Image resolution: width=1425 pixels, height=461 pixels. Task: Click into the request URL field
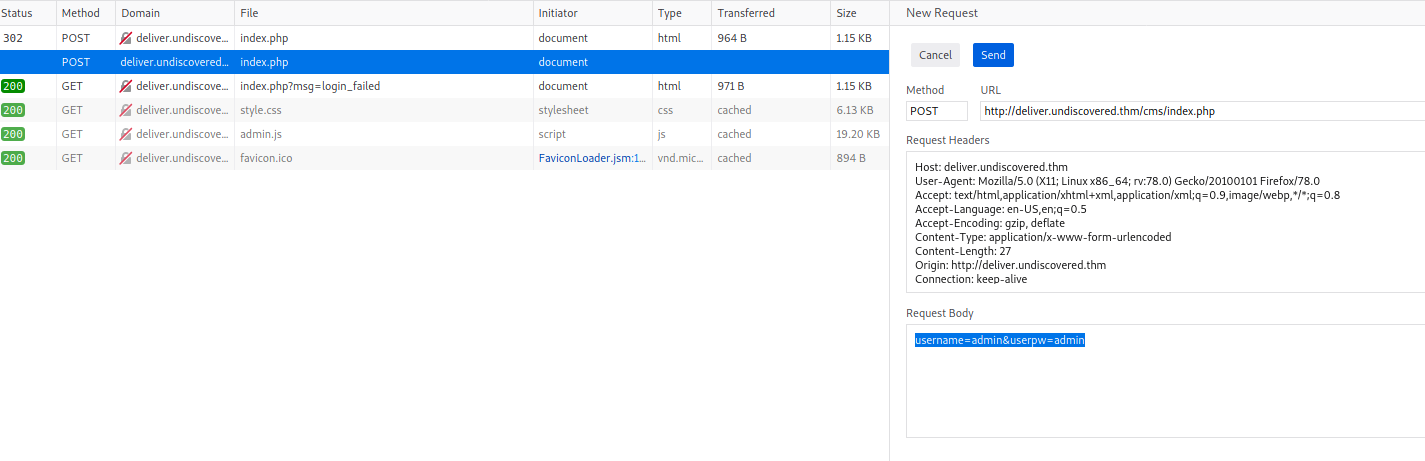pos(1200,111)
